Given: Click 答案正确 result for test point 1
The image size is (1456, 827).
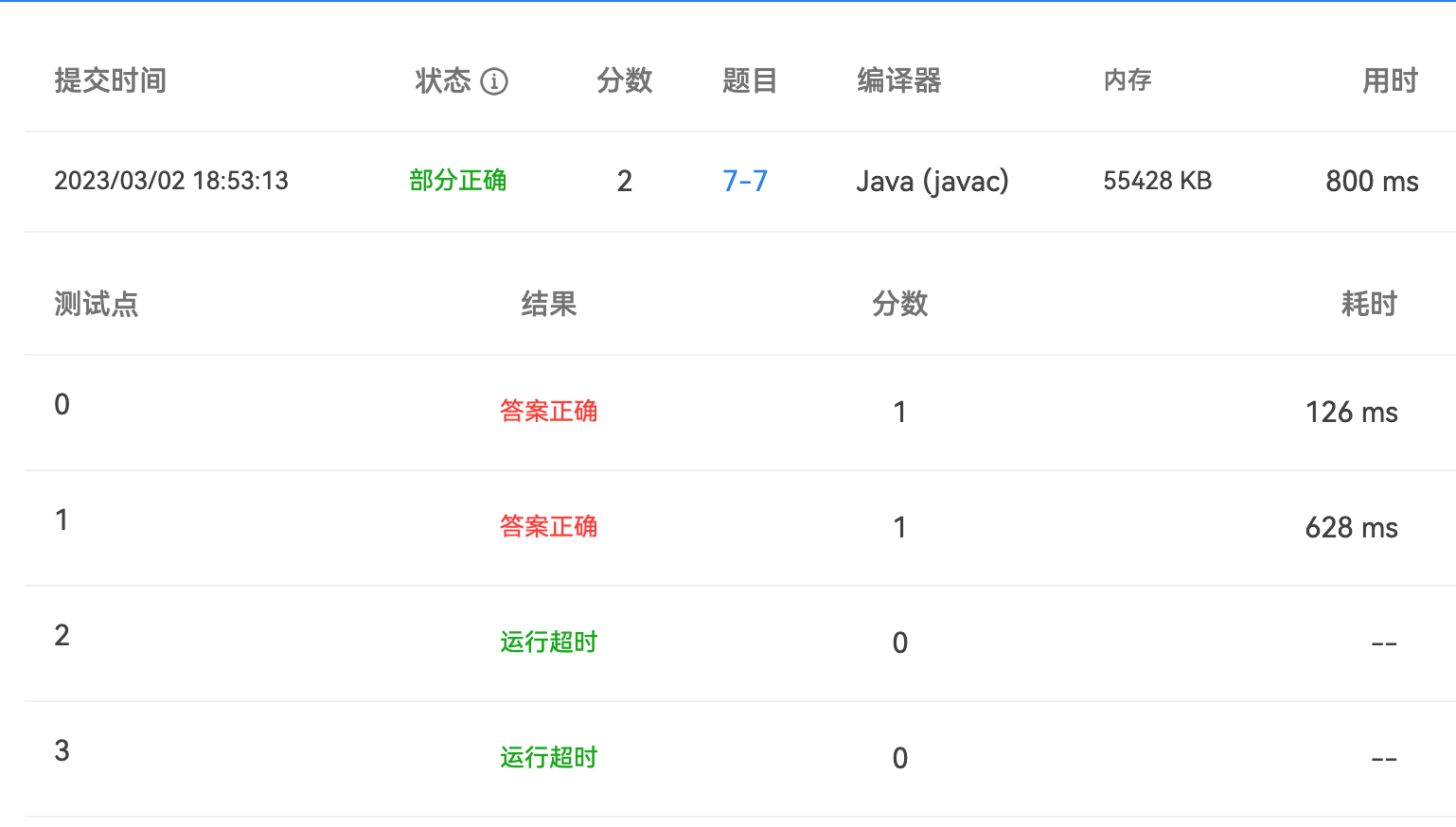Looking at the screenshot, I should coord(548,527).
